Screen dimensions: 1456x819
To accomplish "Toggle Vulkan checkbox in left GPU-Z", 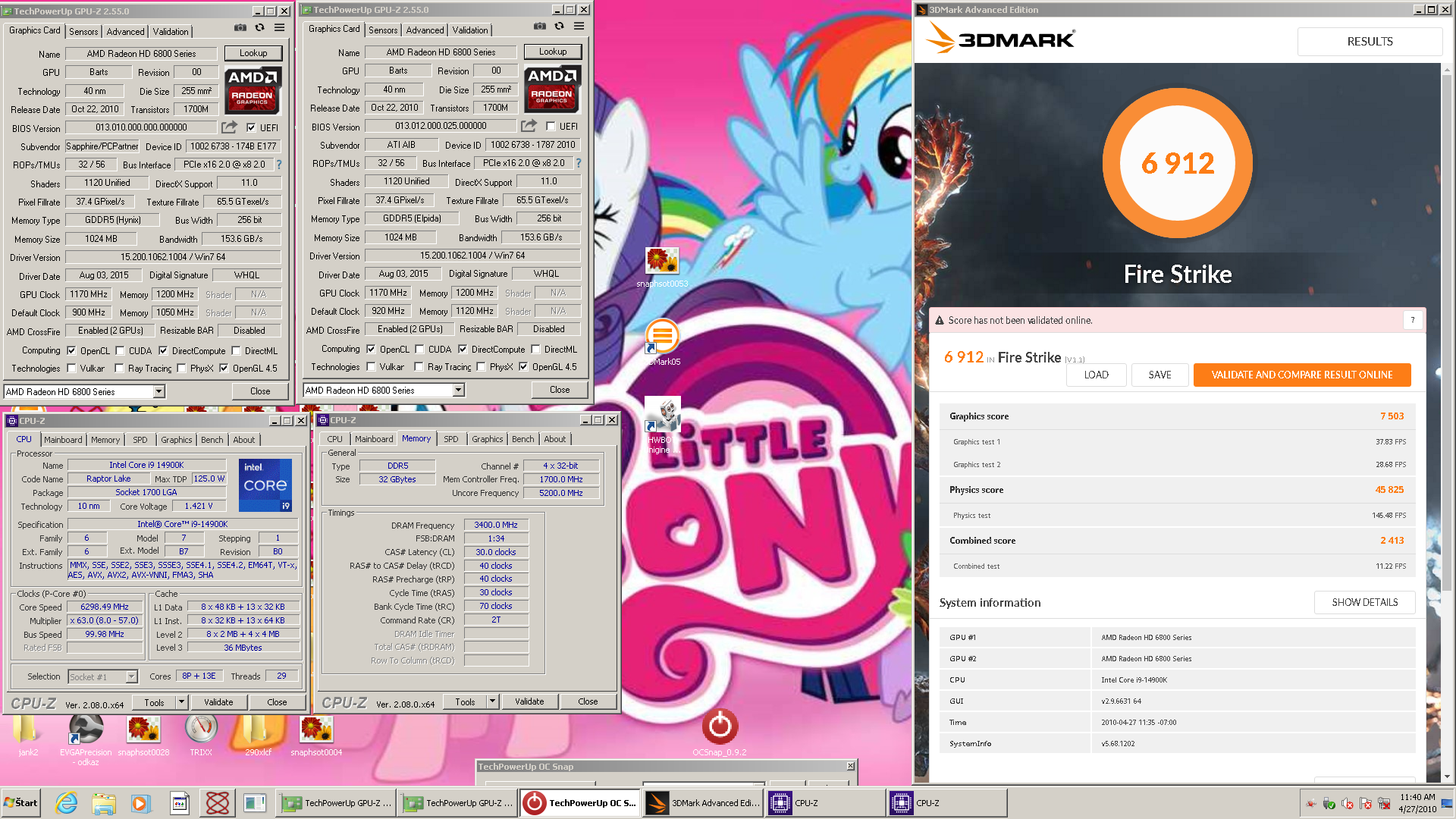I will [x=71, y=368].
